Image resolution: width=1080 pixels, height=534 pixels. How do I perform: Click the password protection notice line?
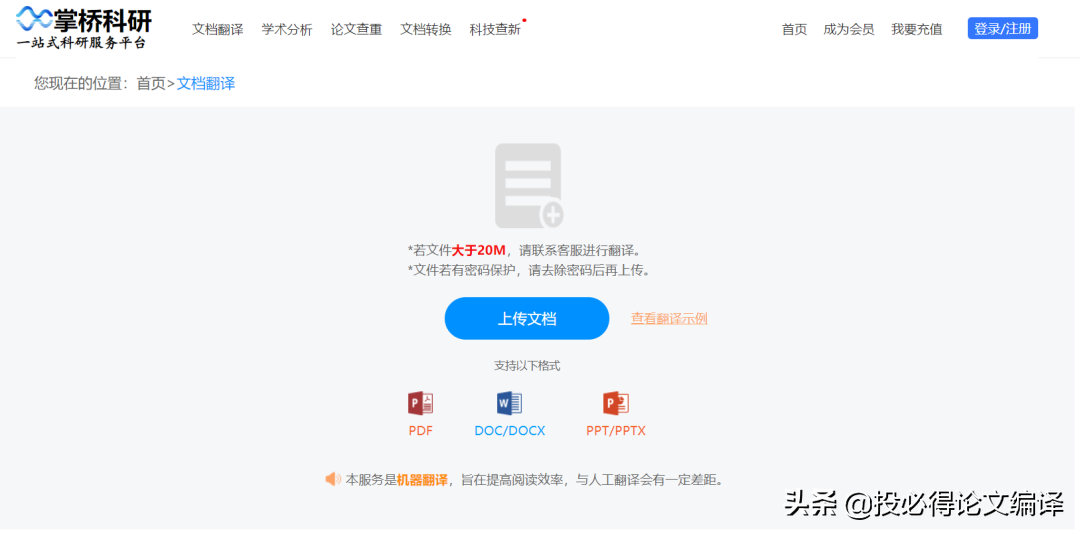click(x=529, y=270)
